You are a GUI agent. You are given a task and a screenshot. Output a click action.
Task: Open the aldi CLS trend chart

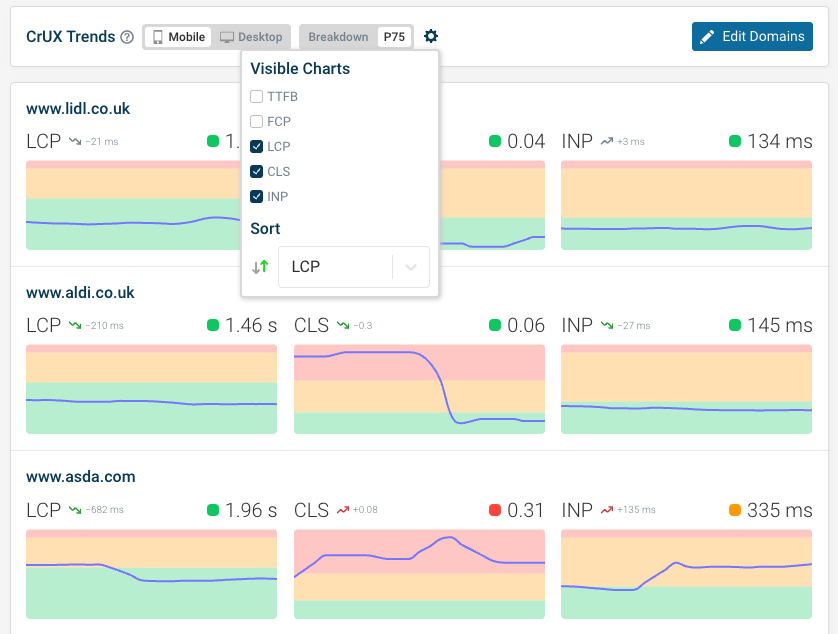coord(420,389)
